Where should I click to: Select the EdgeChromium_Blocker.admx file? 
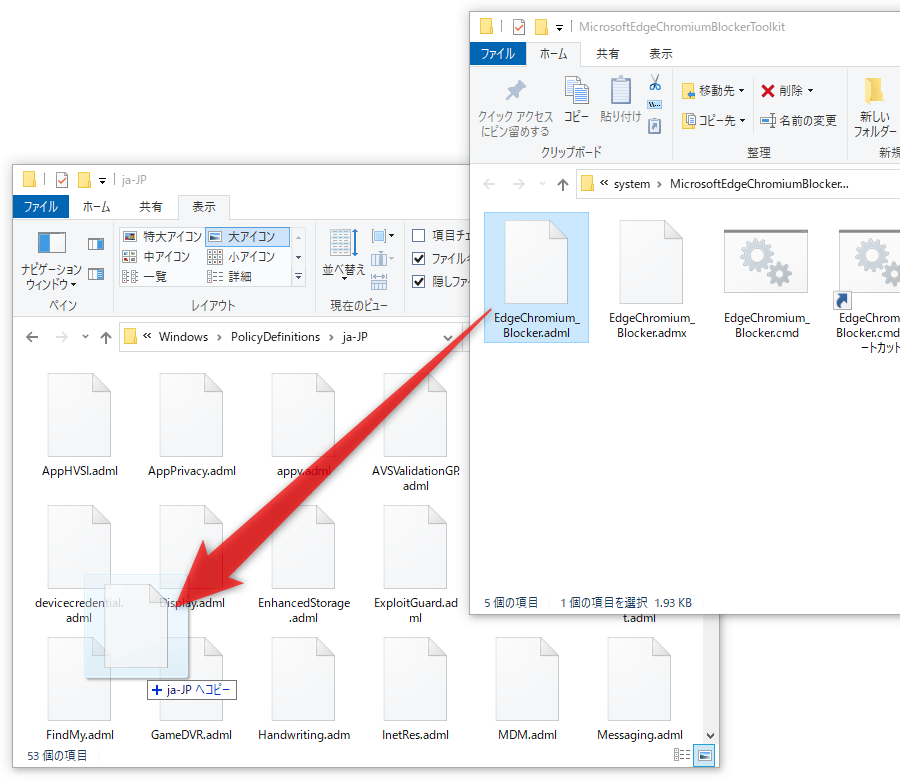click(651, 278)
